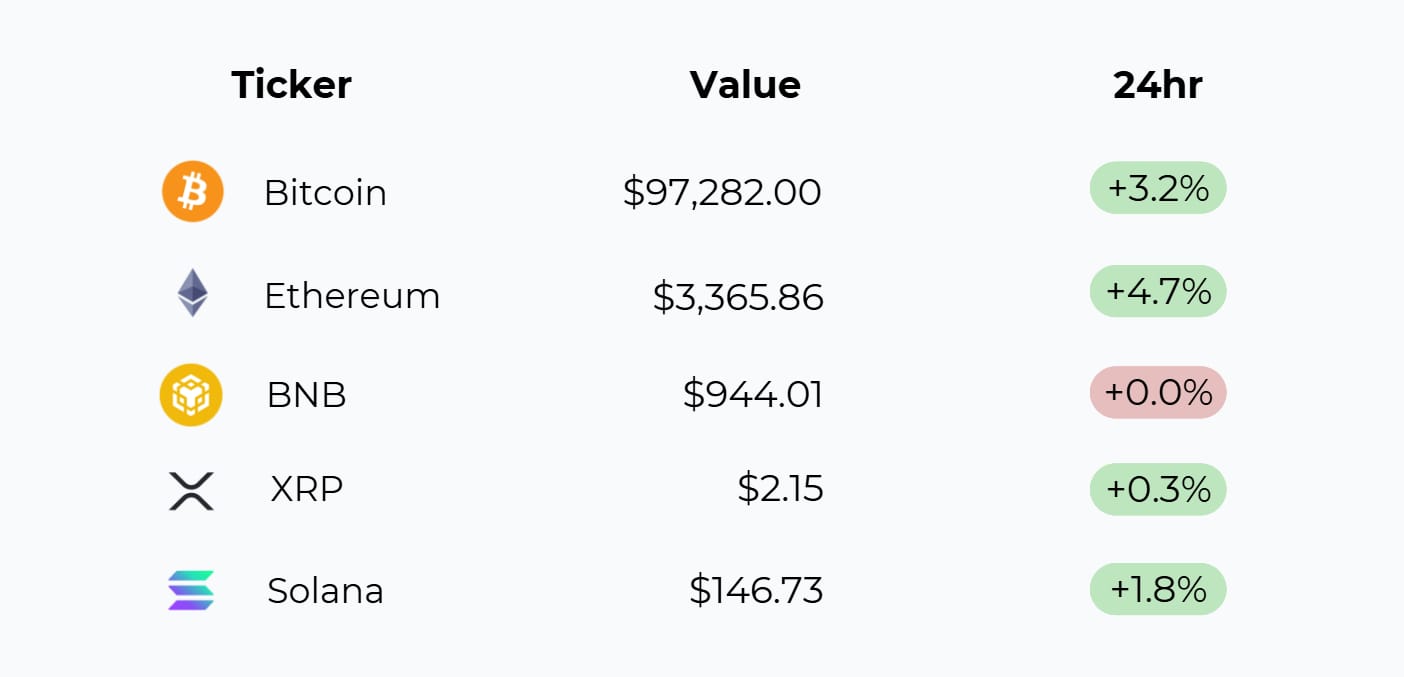Click the Ethereum diamond logo icon

[192, 294]
